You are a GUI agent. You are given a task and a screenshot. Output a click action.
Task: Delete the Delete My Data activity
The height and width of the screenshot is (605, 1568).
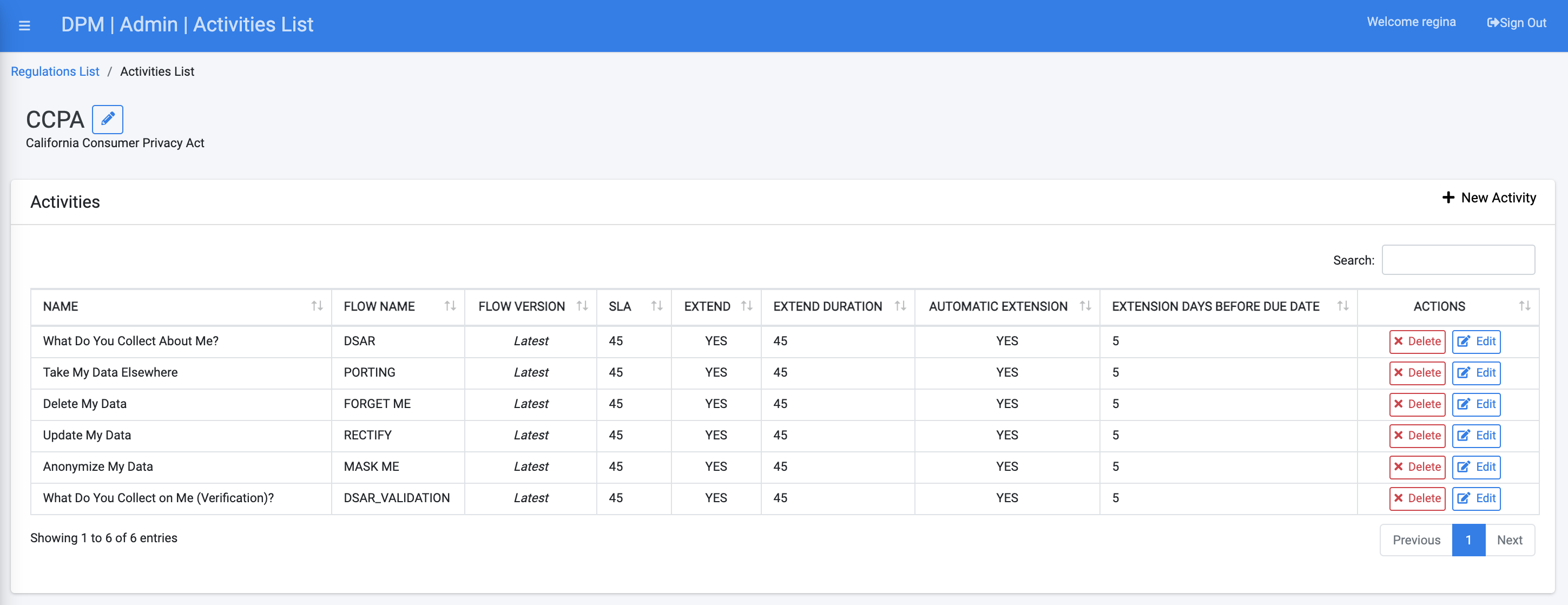pos(1417,404)
